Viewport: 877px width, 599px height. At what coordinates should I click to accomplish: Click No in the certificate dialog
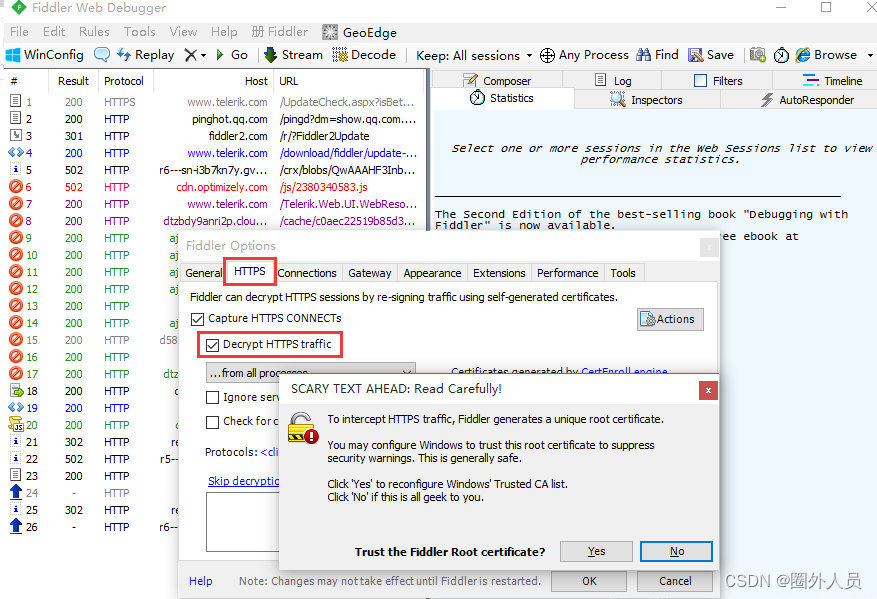coord(676,551)
